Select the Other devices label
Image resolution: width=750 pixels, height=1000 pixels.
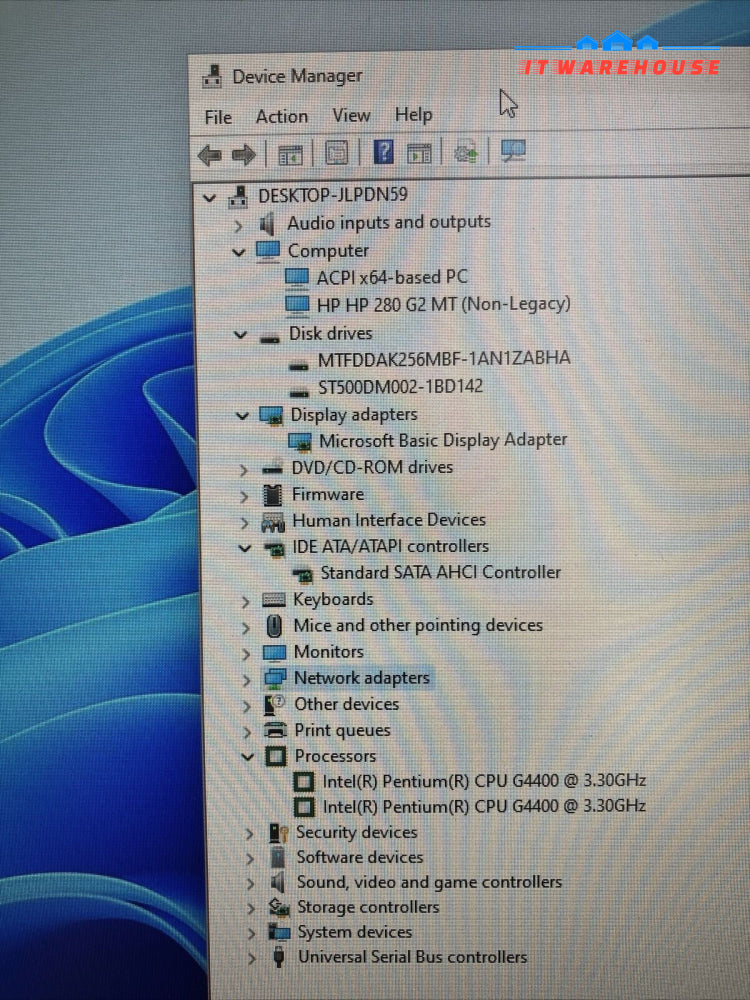tap(346, 704)
